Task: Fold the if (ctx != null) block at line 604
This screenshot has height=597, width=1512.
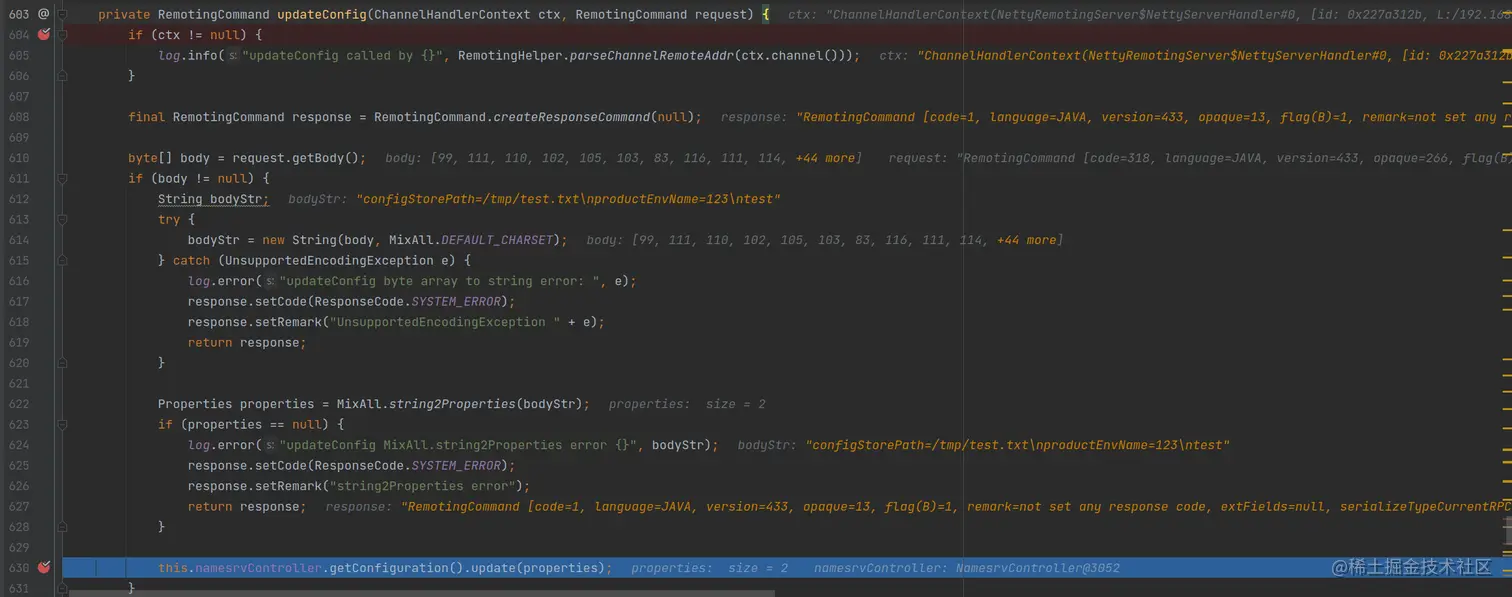Action: click(62, 35)
